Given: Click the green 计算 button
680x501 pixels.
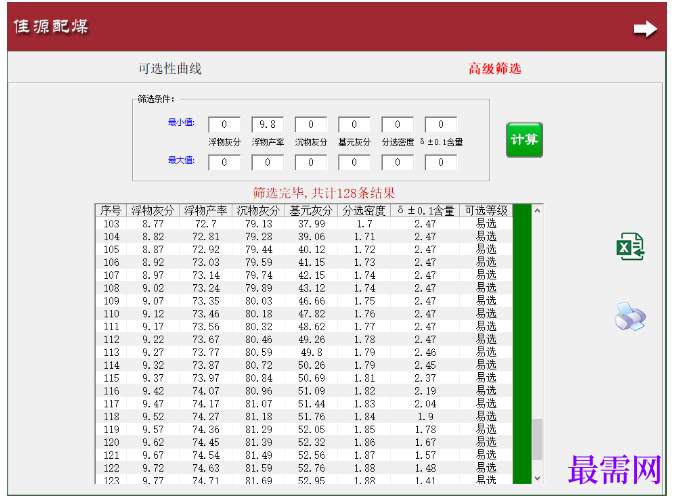Looking at the screenshot, I should coord(524,140).
